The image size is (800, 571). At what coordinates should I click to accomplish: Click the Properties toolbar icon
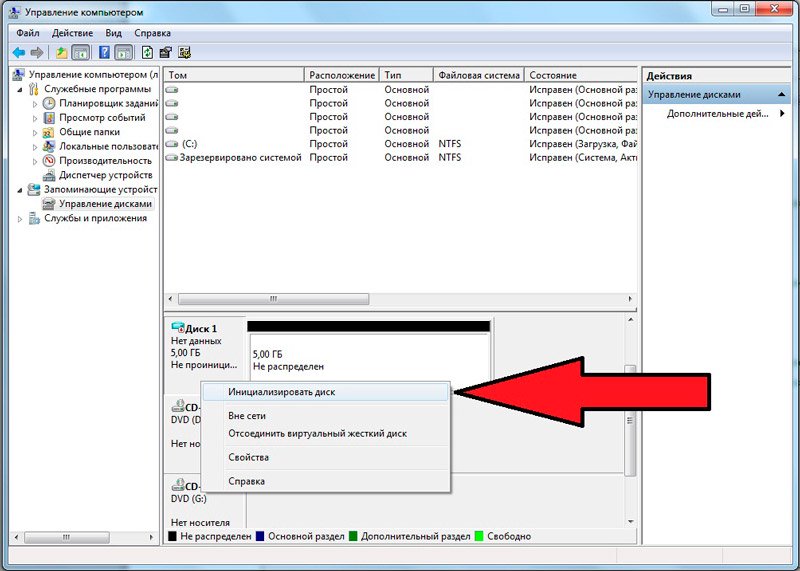click(x=165, y=53)
